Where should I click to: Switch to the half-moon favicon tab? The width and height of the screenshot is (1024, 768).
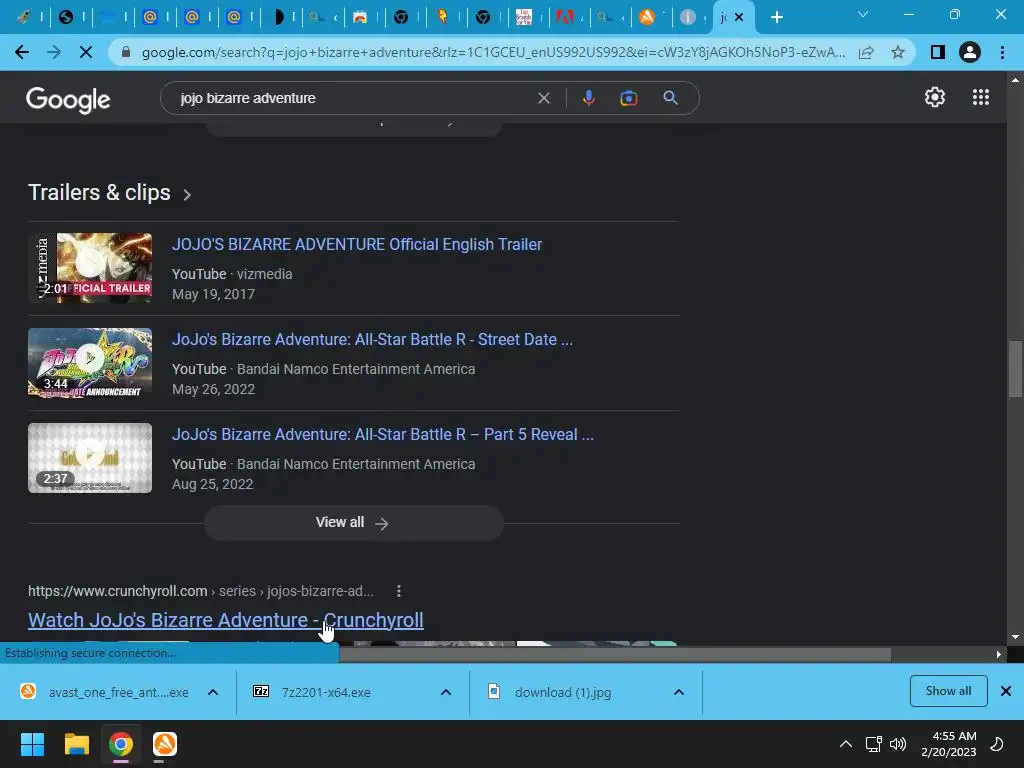(278, 17)
